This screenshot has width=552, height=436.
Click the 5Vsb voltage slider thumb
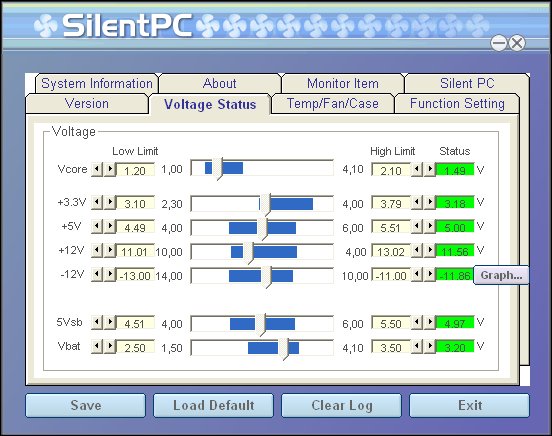pyautogui.click(x=261, y=324)
